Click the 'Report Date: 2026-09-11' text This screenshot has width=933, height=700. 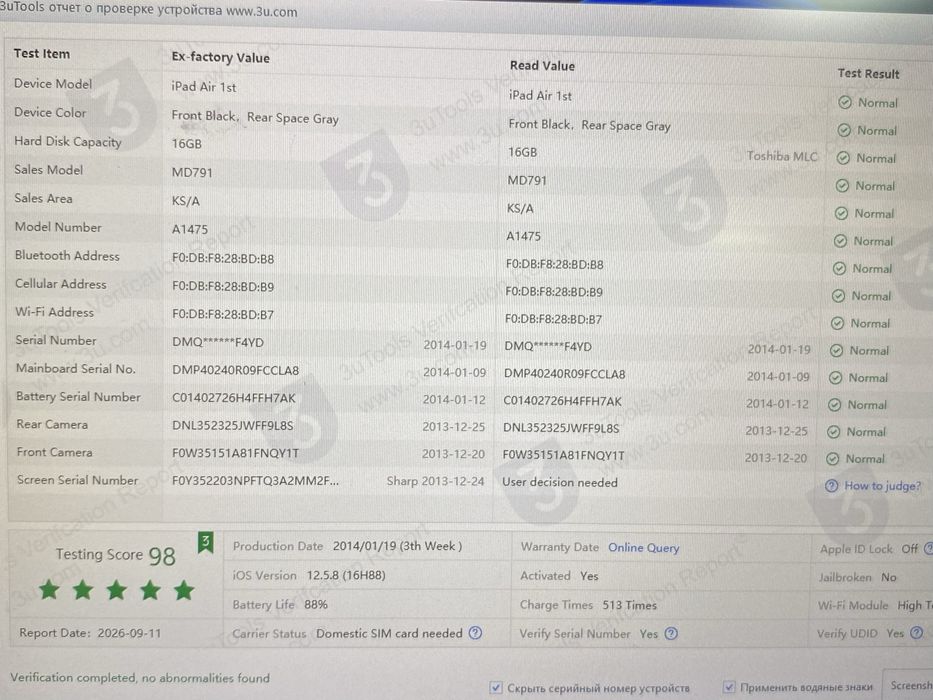[x=90, y=633]
